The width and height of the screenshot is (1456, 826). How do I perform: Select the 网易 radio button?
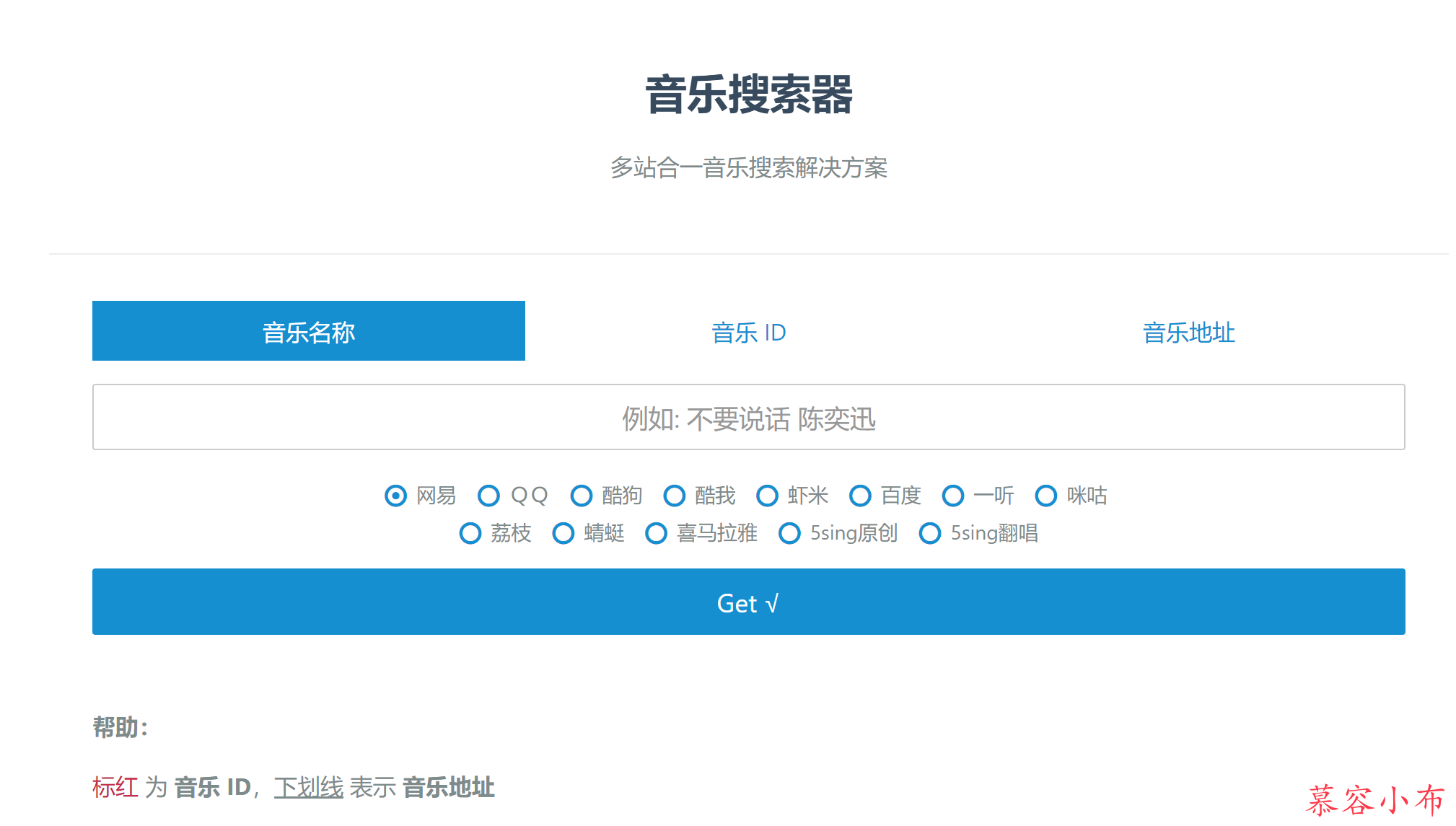tap(395, 496)
